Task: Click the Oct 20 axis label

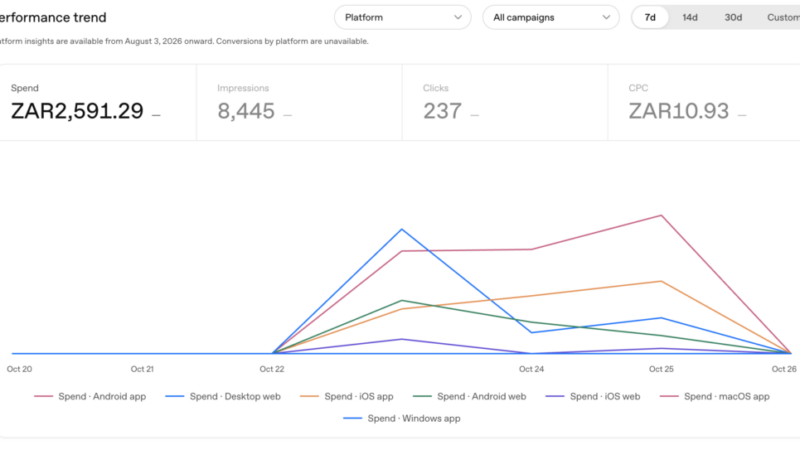Action: tap(19, 369)
